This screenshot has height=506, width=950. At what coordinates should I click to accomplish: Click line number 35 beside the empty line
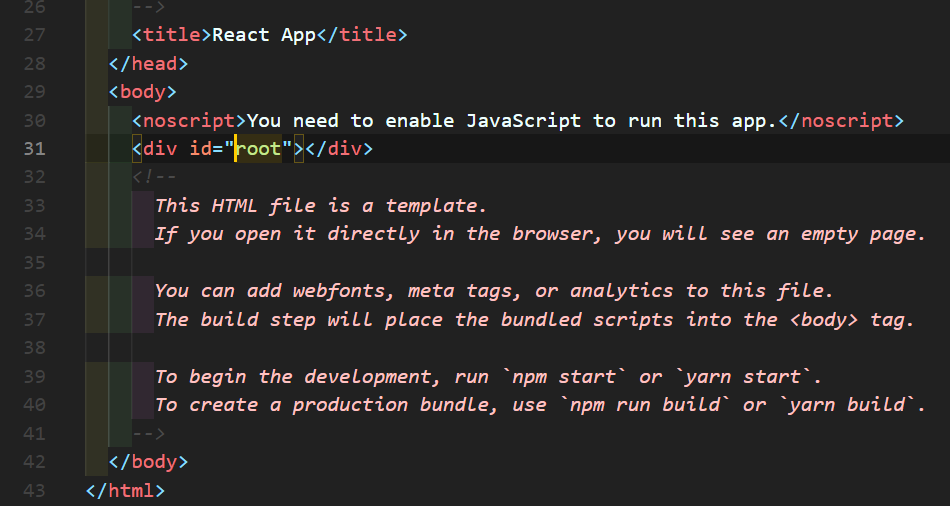click(35, 262)
